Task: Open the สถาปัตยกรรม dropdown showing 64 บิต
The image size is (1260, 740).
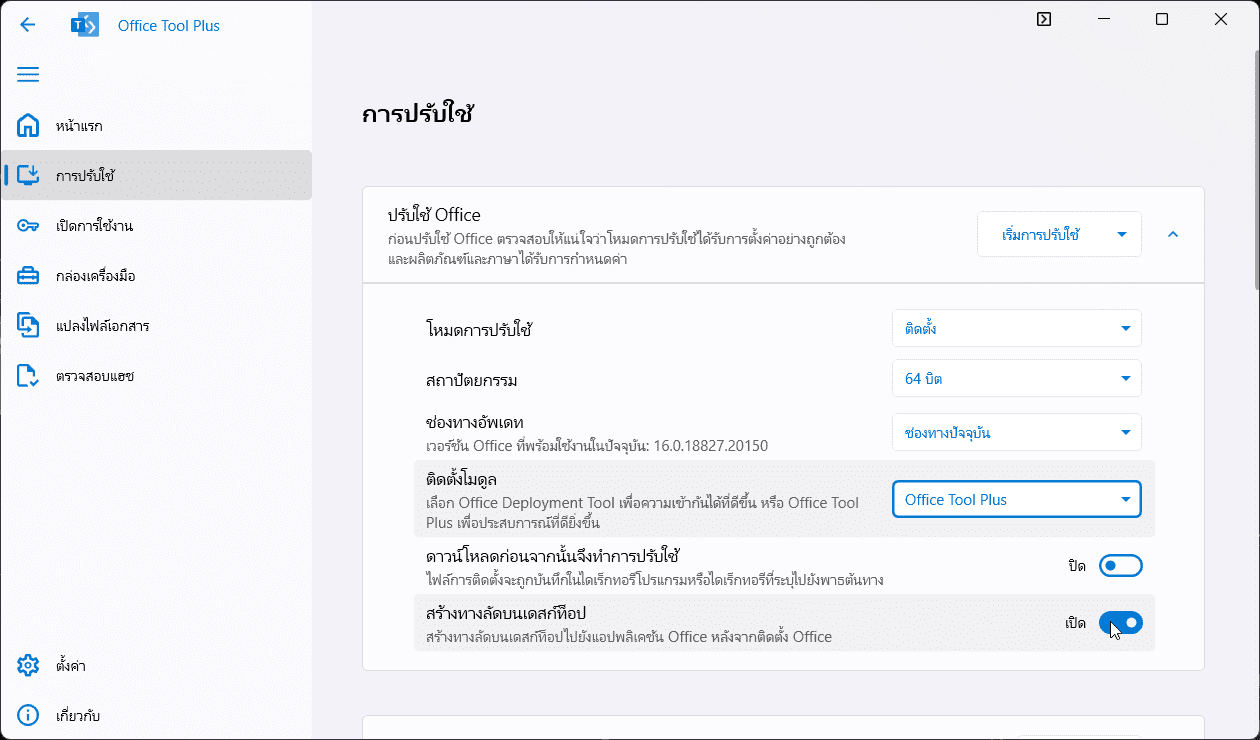Action: [1016, 379]
